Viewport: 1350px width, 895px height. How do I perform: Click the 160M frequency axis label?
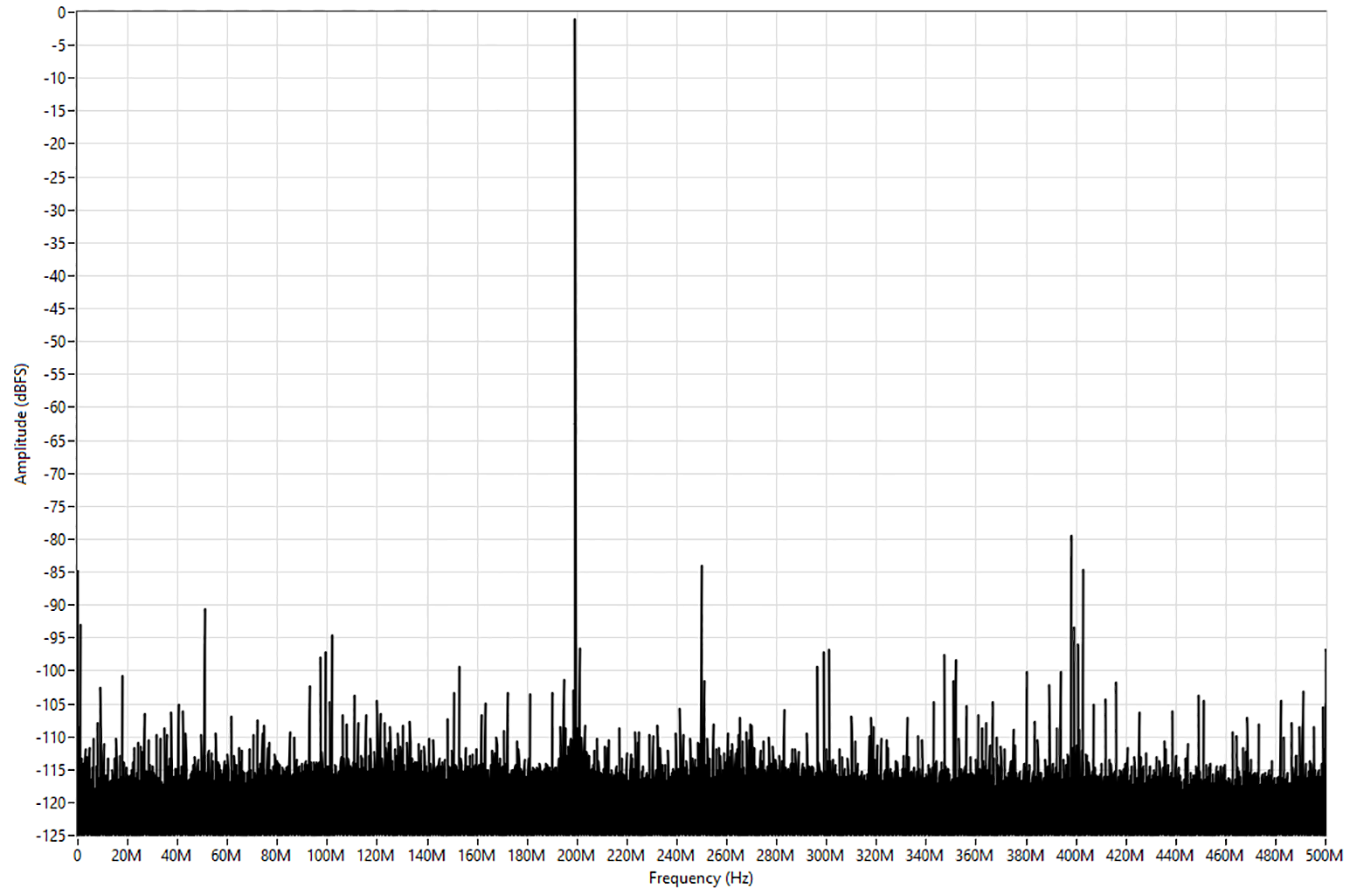point(476,857)
